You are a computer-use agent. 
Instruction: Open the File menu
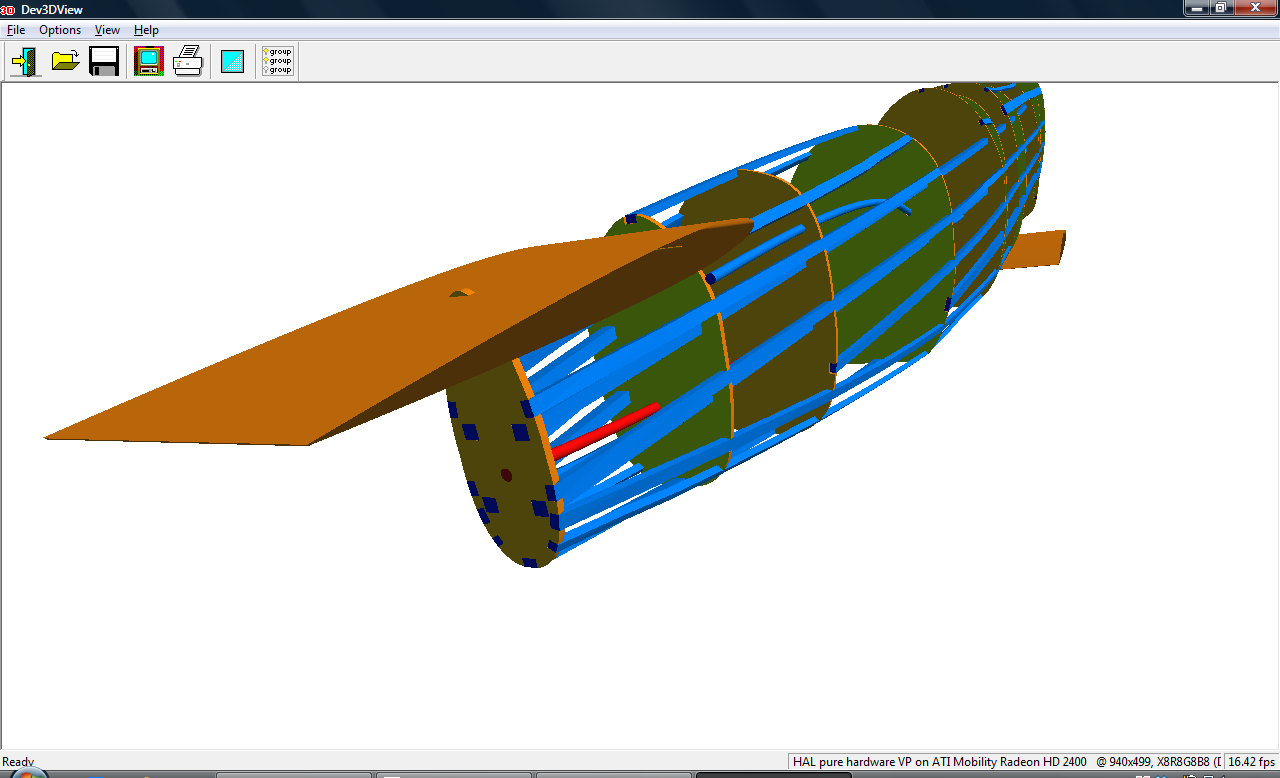(16, 30)
